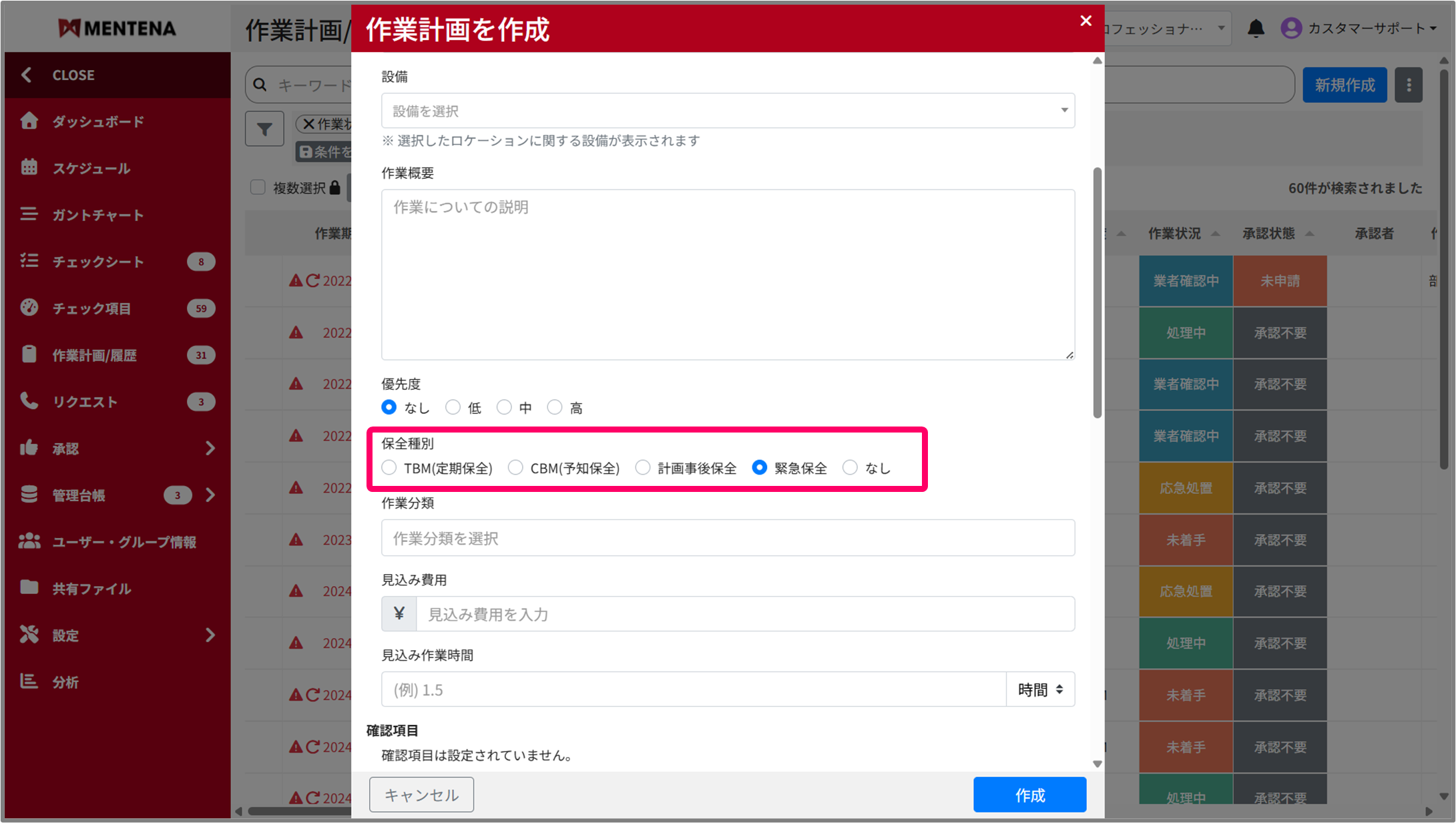Click the Gantt chart sidebar icon
Viewport: 1456px width, 823px height.
click(29, 214)
